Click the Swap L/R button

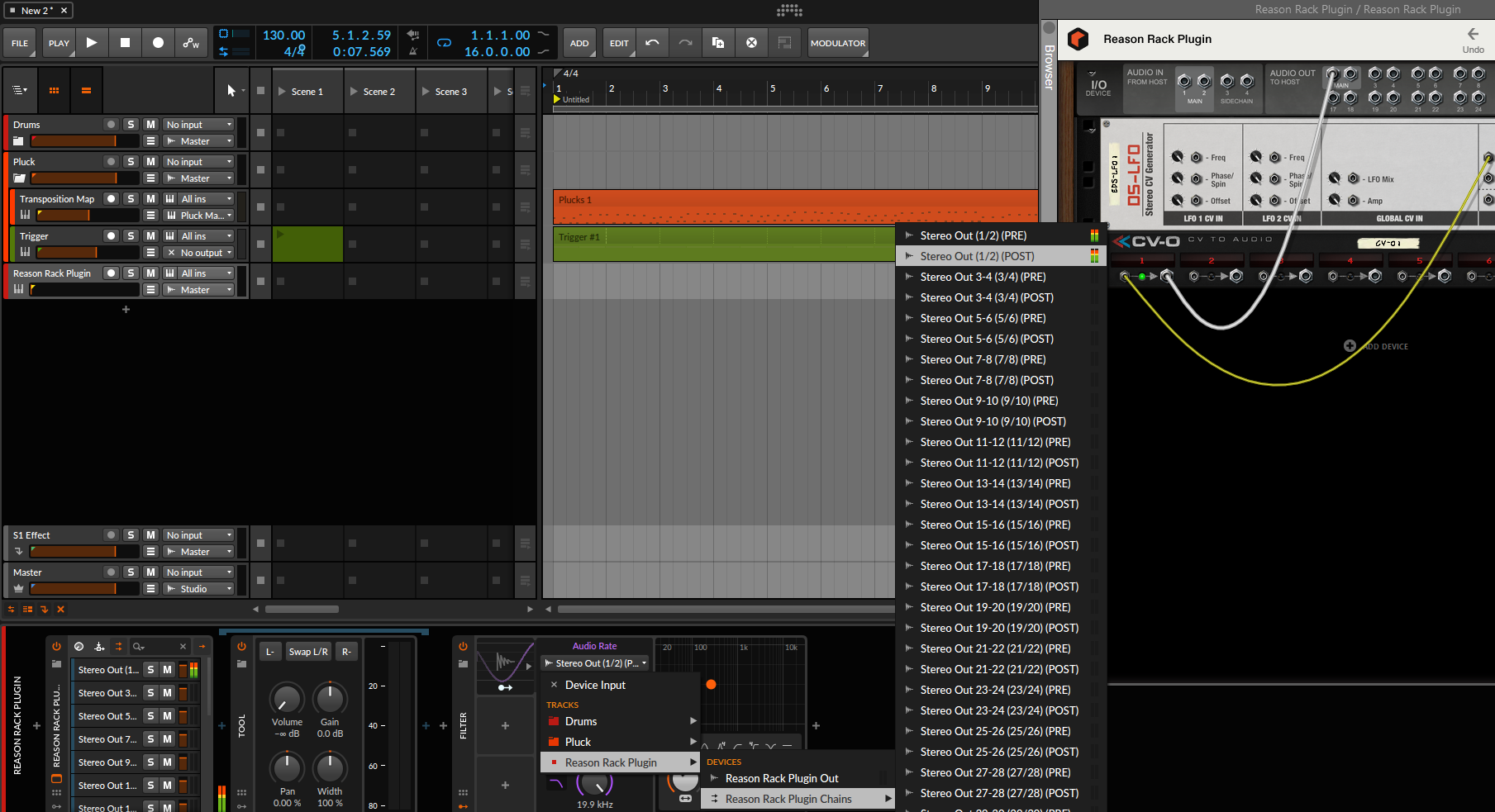[x=308, y=652]
